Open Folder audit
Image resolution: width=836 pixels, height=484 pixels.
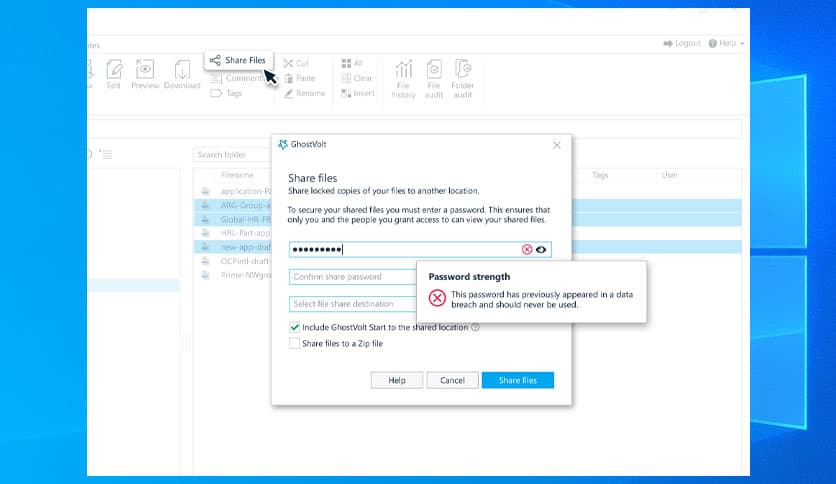coord(462,79)
